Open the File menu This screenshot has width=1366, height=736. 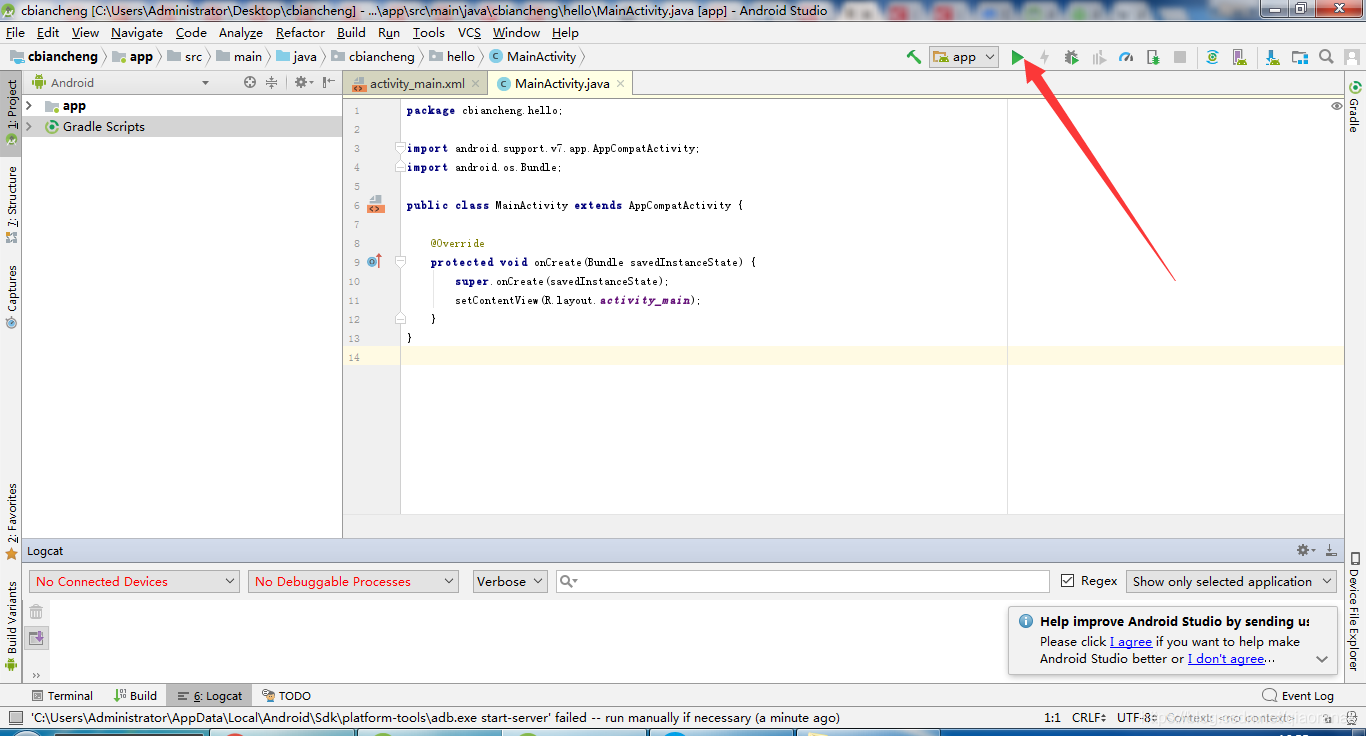[15, 33]
